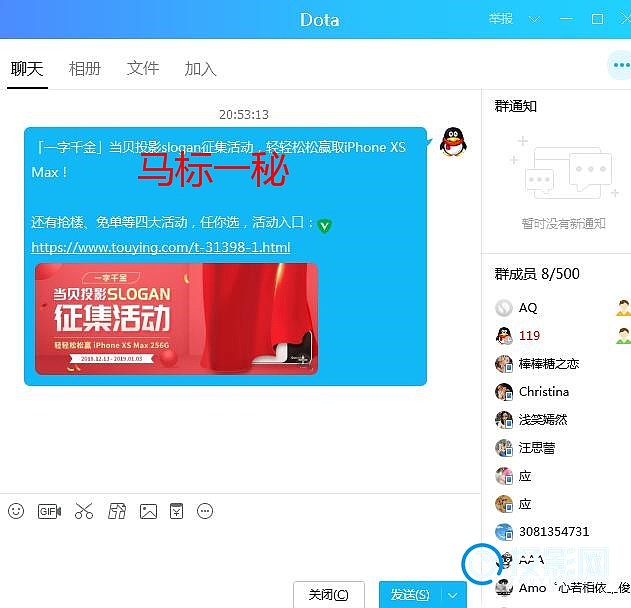This screenshot has height=608, width=631.
Task: Open more tools circle ellipsis icon
Action: [205, 511]
